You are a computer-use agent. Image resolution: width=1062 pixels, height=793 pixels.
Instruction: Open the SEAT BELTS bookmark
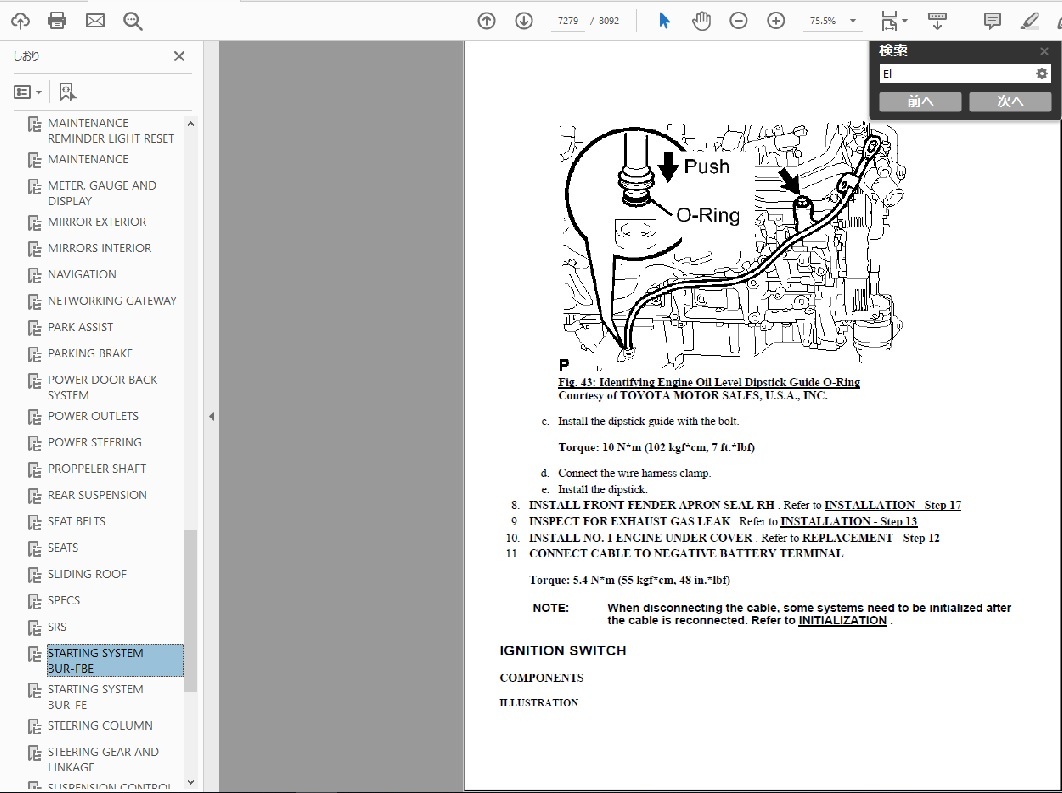pyautogui.click(x=77, y=521)
